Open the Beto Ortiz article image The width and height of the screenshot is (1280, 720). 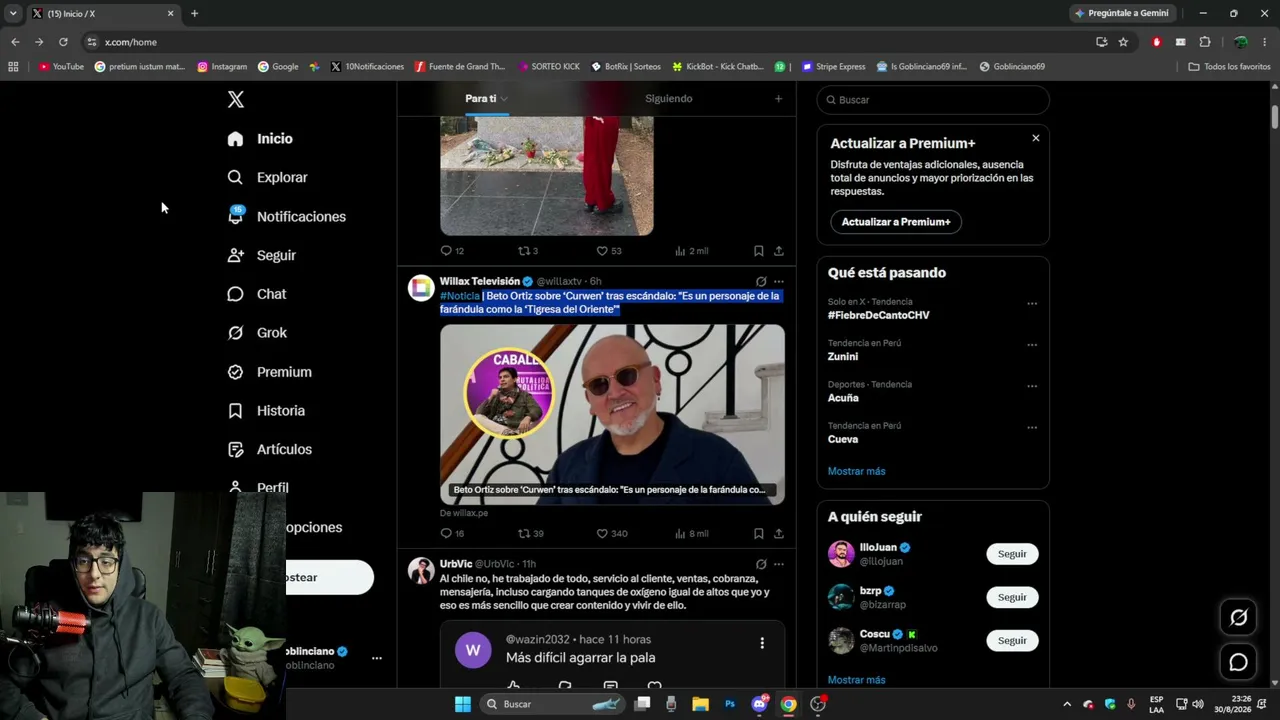click(612, 414)
